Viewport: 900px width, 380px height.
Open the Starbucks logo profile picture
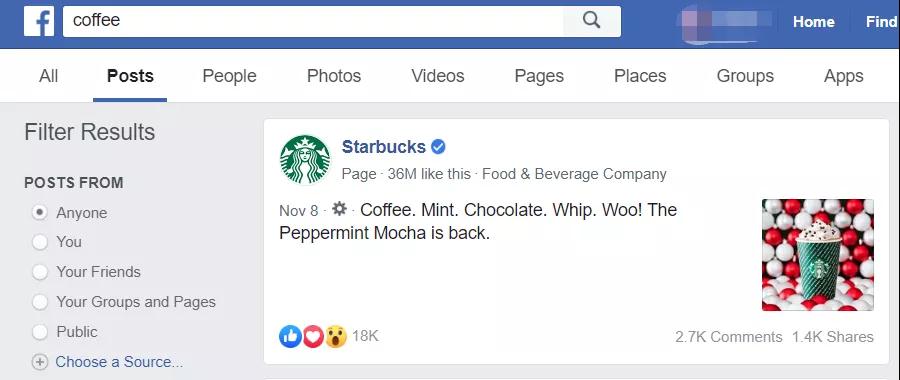tap(305, 160)
